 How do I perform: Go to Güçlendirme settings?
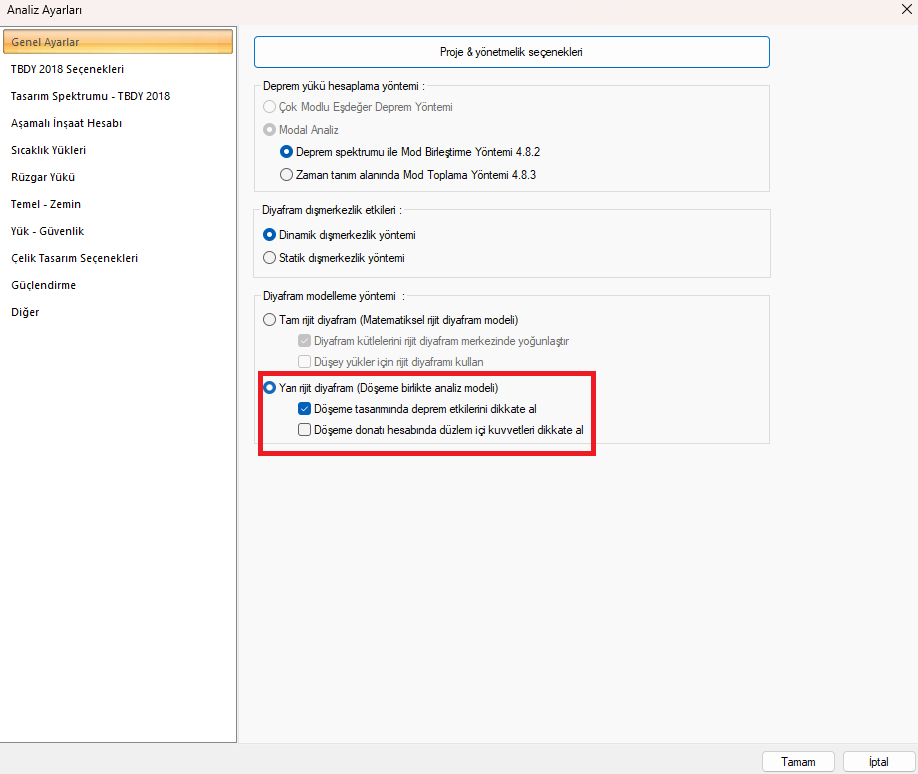(x=43, y=285)
